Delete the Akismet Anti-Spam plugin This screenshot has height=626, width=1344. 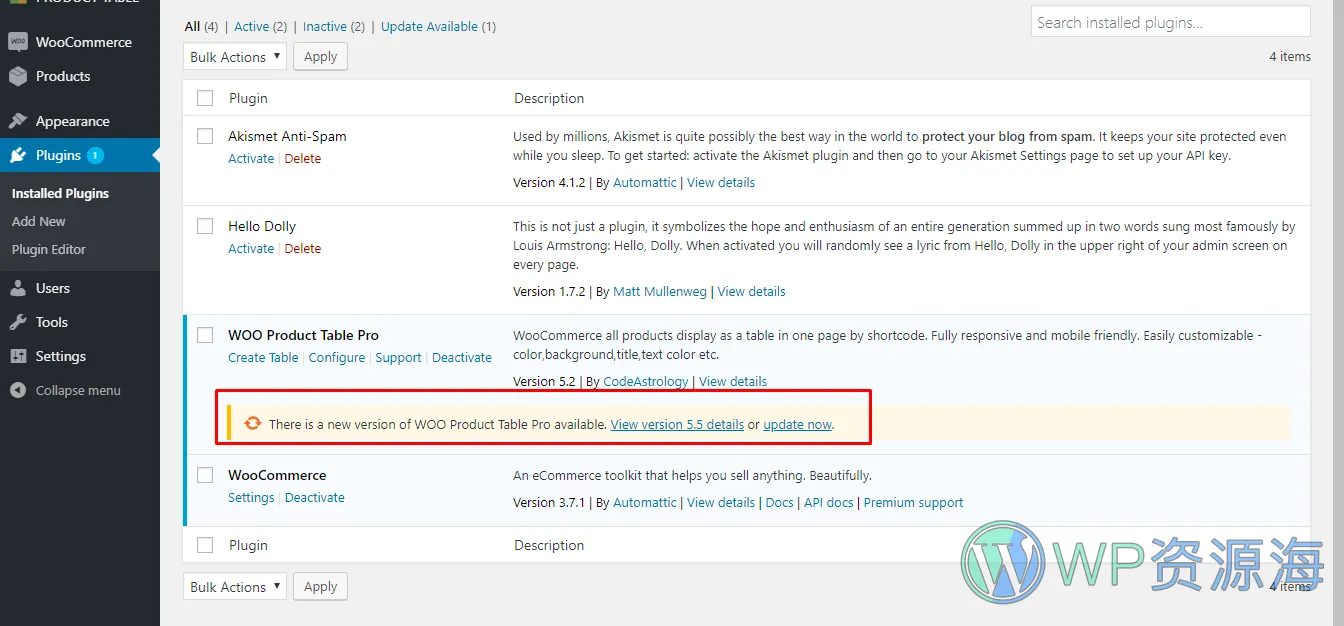(x=303, y=158)
